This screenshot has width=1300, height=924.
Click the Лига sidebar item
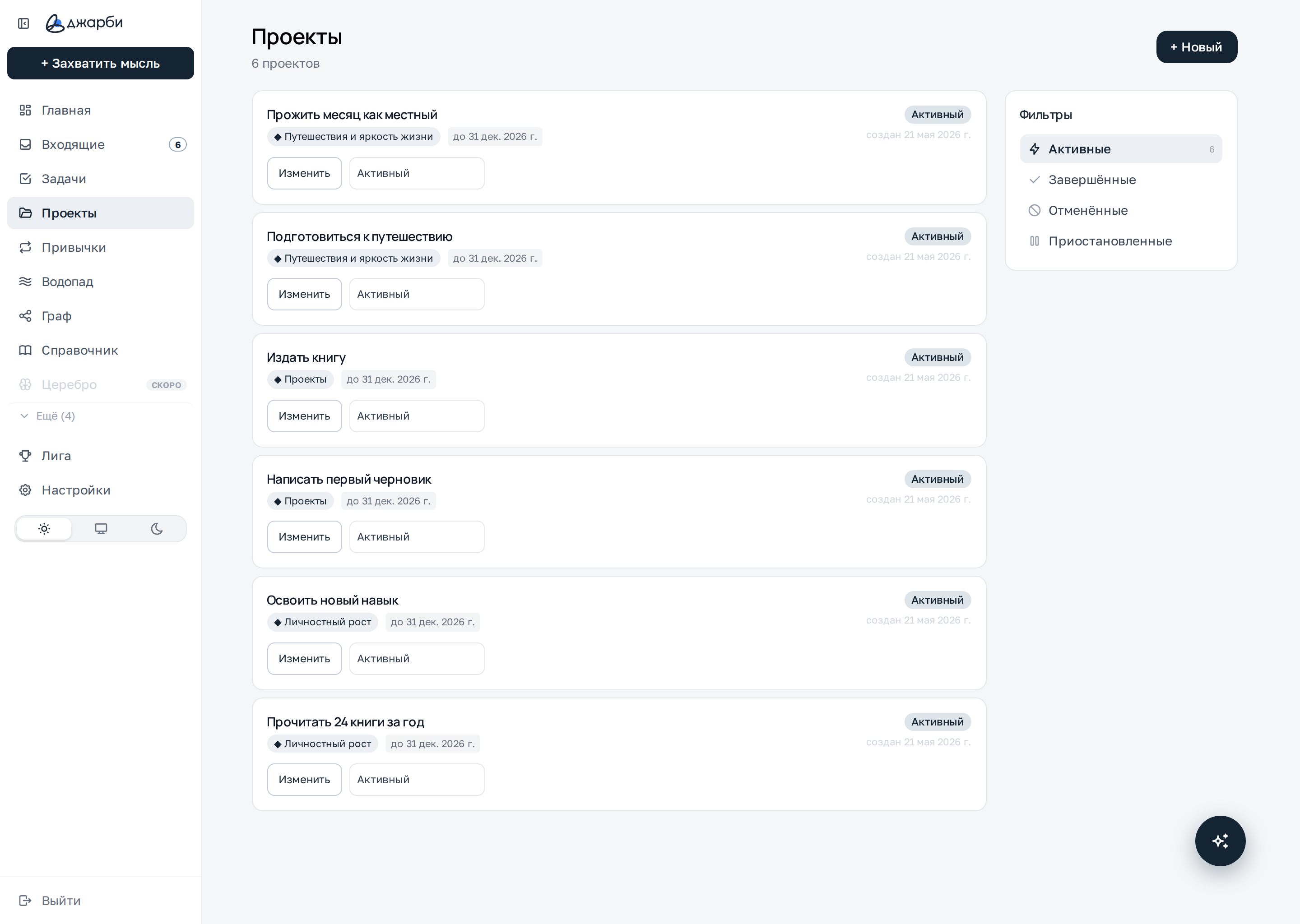[100, 456]
